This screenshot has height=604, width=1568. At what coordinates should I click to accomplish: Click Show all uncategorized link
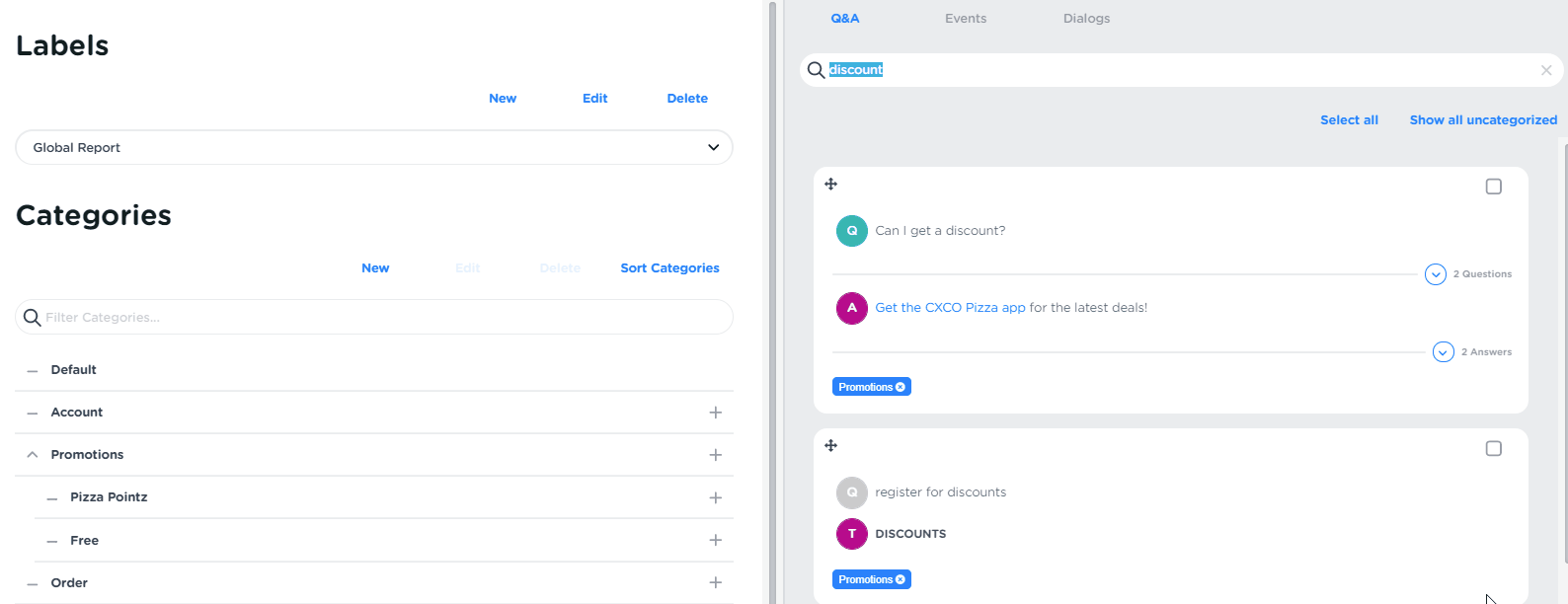tap(1483, 120)
